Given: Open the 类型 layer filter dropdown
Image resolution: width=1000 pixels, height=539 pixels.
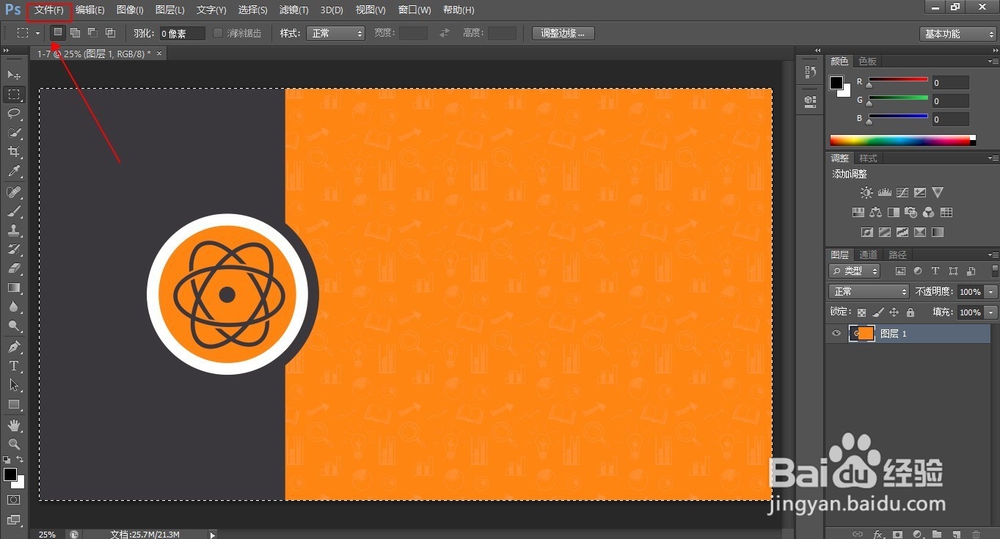Looking at the screenshot, I should (x=854, y=271).
